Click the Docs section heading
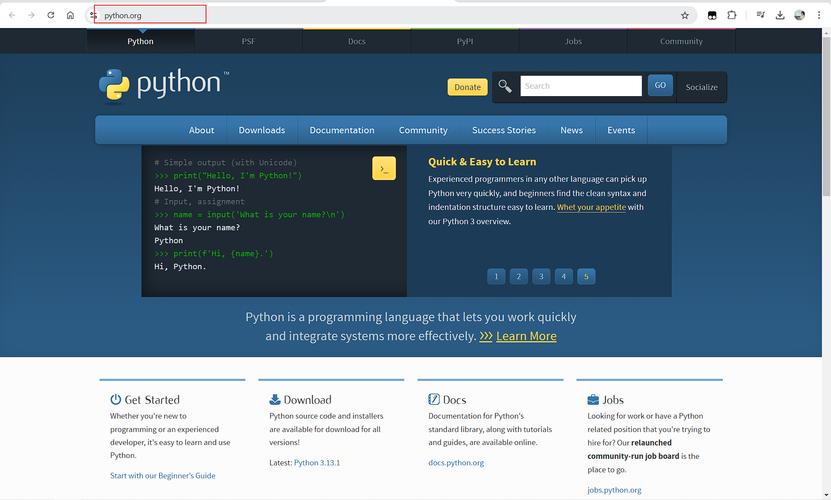The width and height of the screenshot is (831, 500). coord(455,400)
